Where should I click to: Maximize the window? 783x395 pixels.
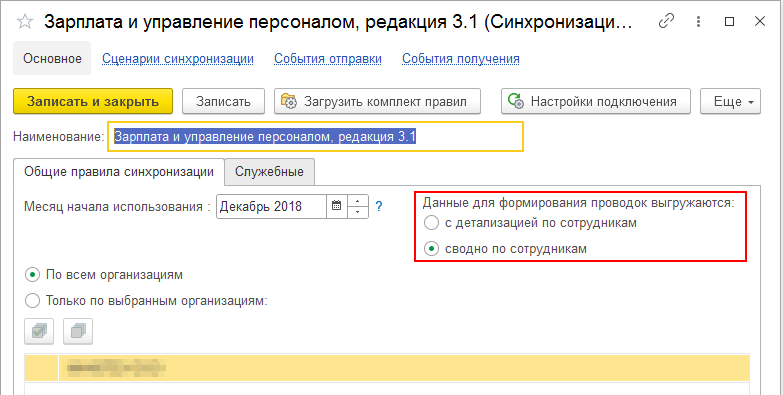tap(730, 21)
